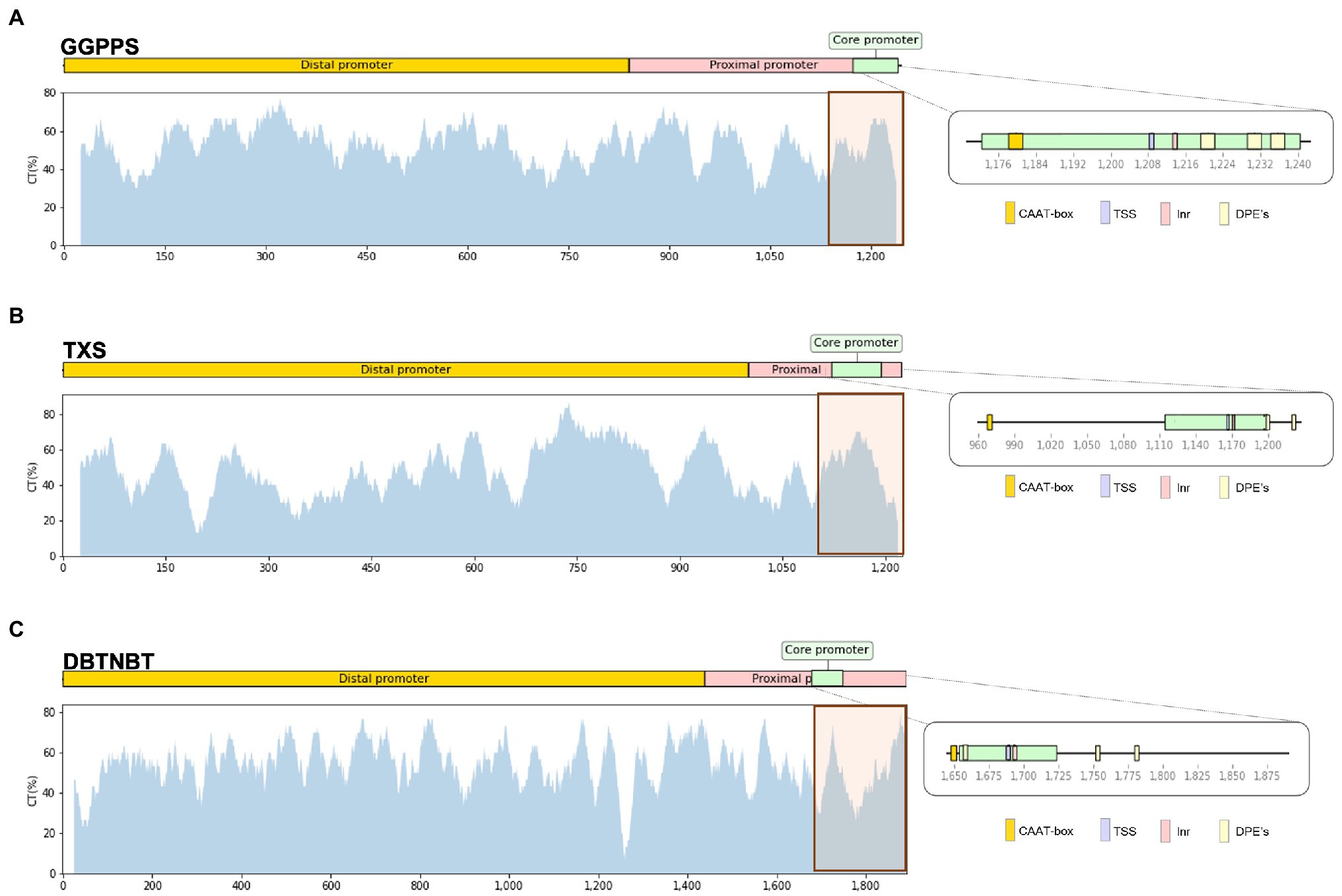Select the DBTNBT Distal promoter bar
Screen dimensions: 1342x896
pyautogui.click(x=384, y=678)
